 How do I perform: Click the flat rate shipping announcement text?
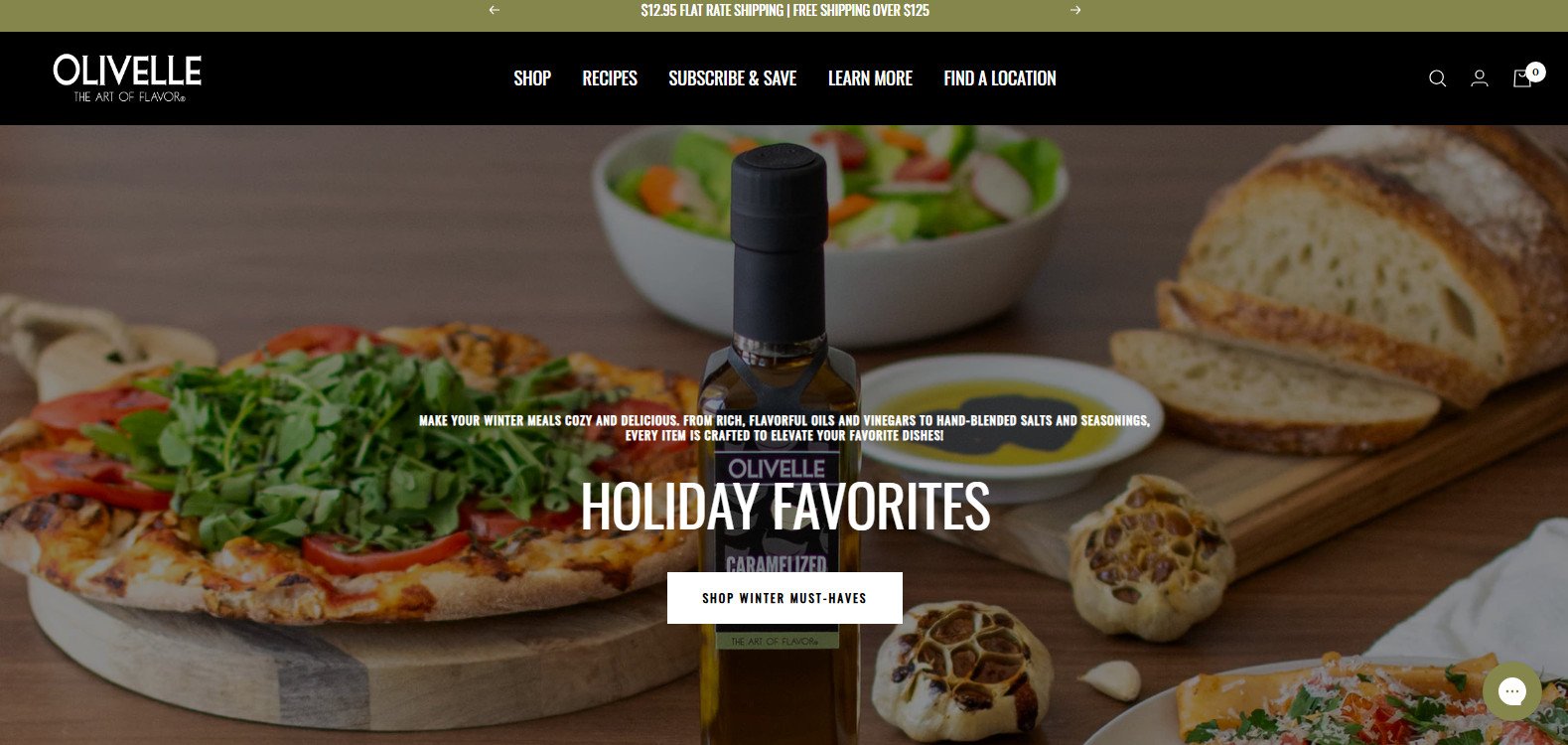[x=784, y=10]
